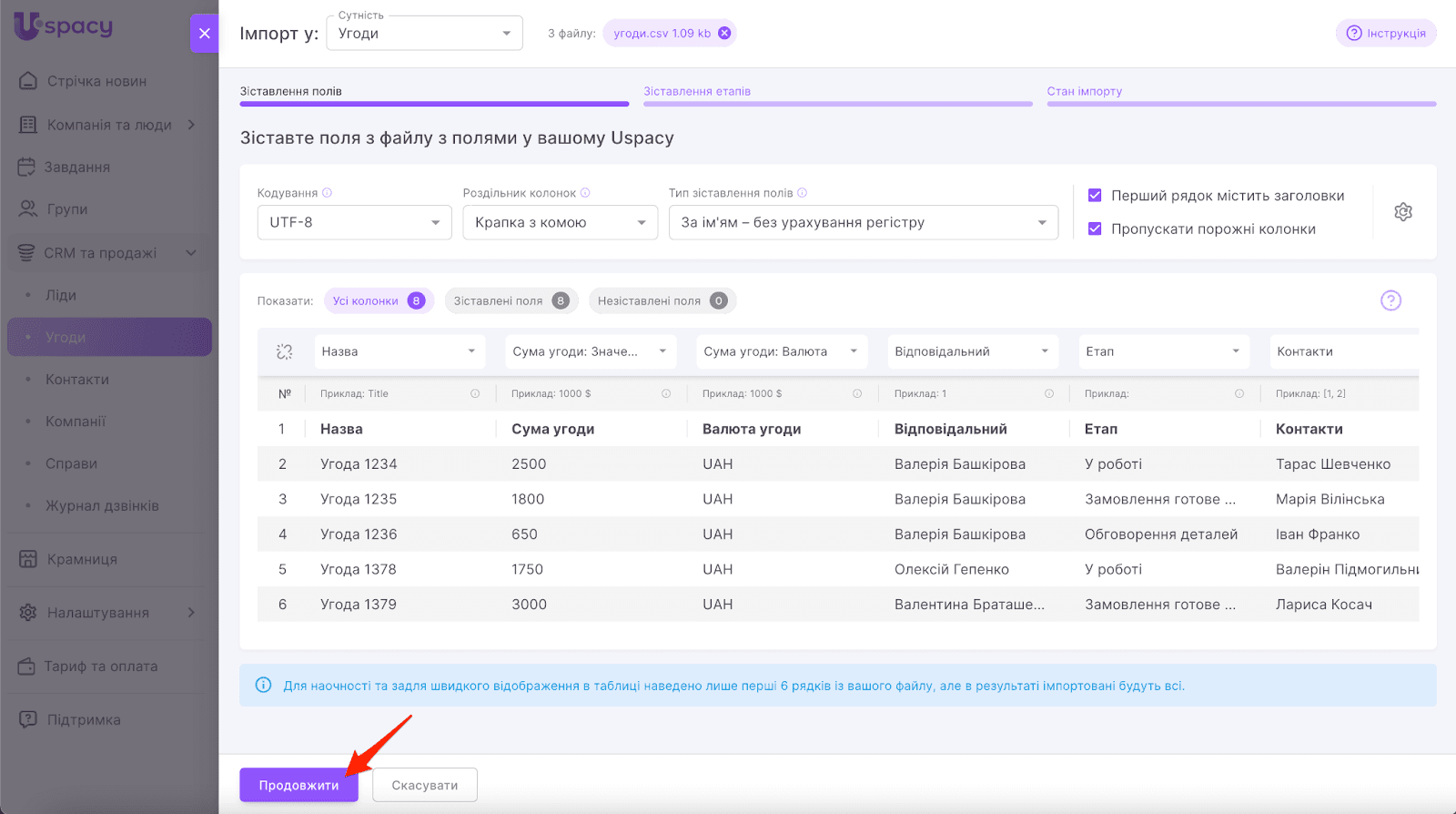
Task: Remove the угоди.csv file with x icon
Action: click(724, 34)
